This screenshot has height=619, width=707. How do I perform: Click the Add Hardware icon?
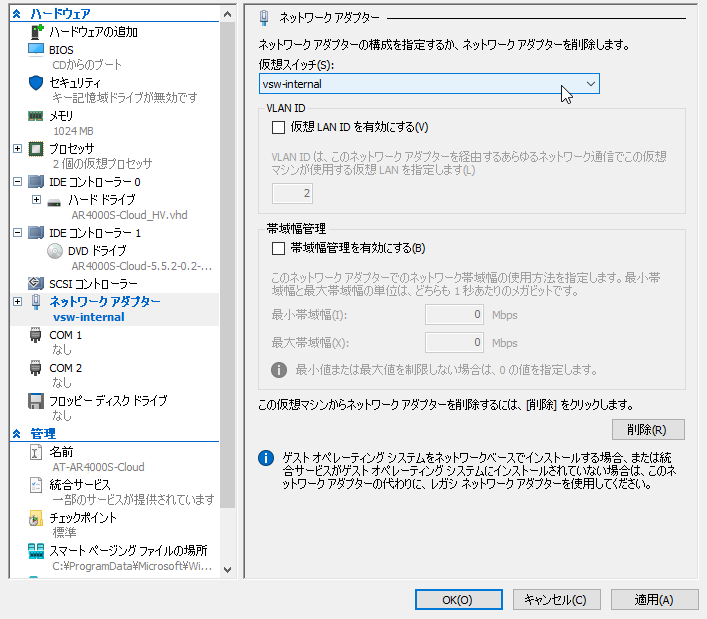point(35,32)
